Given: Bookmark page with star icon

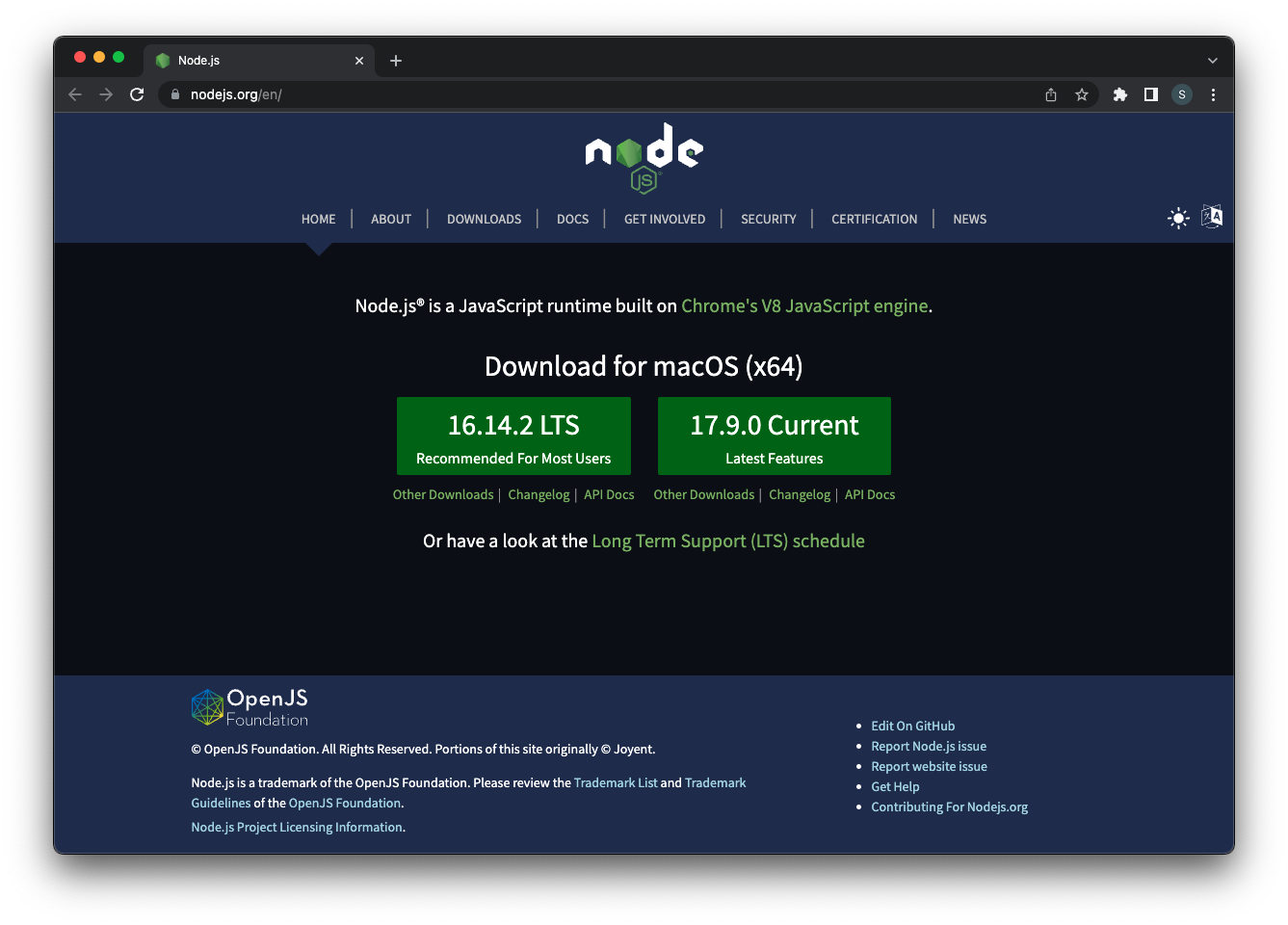Looking at the screenshot, I should [x=1082, y=94].
